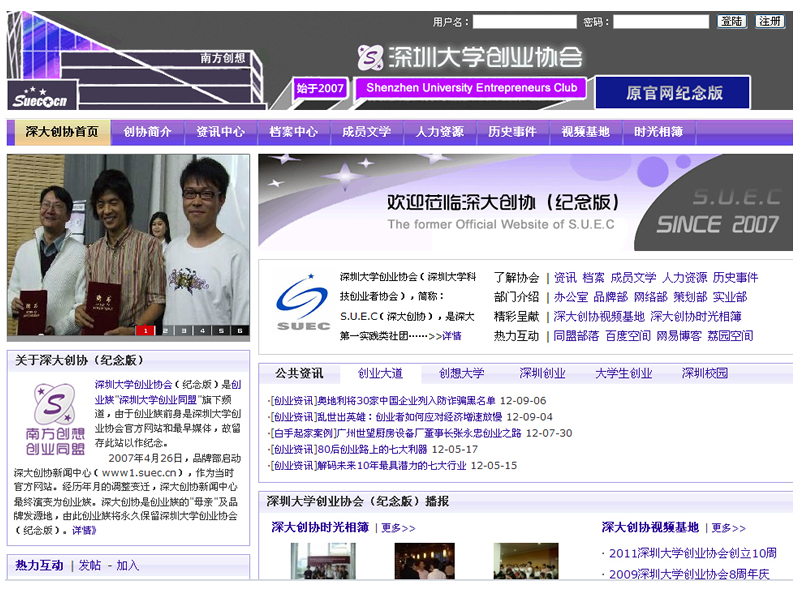Viewport: 800px width, 600px height.
Task: Open 详情 link in 关于深大创协 panel
Action: pyautogui.click(x=84, y=530)
